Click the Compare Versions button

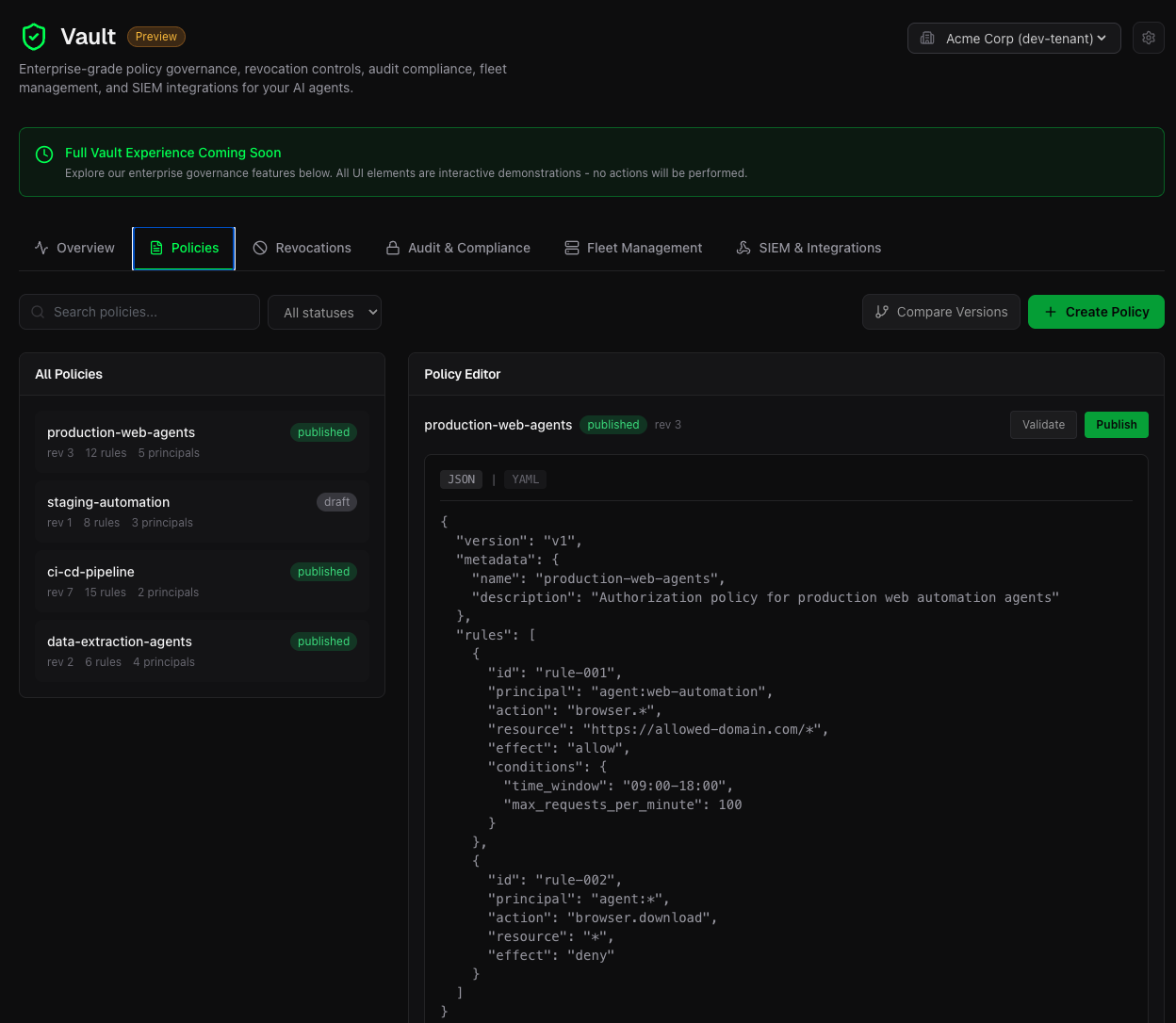[940, 312]
